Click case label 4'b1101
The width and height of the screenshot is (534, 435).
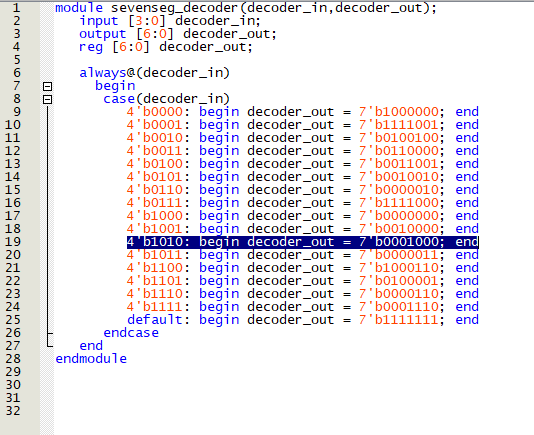[155, 281]
